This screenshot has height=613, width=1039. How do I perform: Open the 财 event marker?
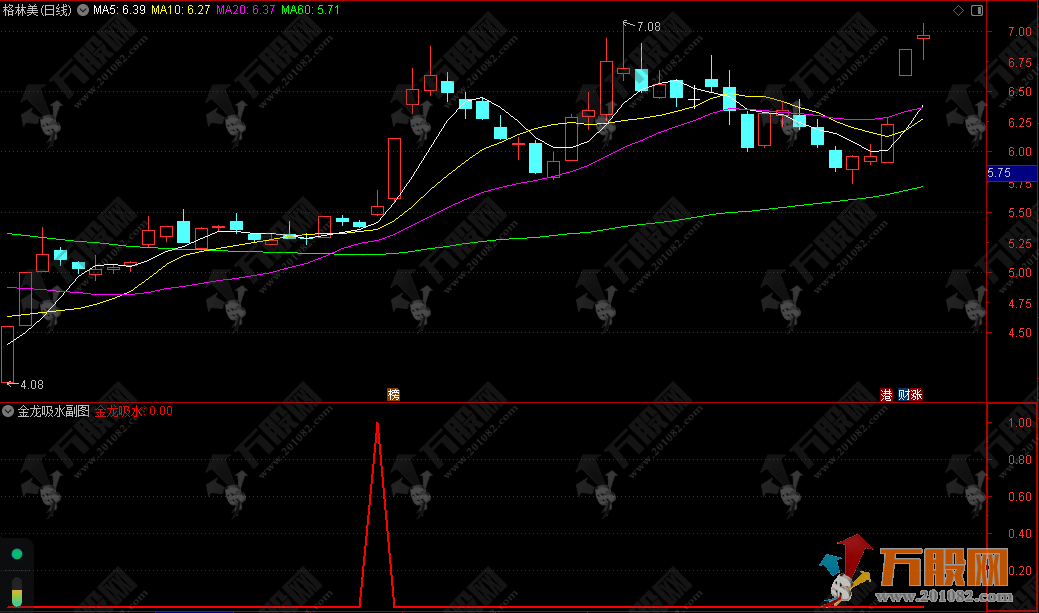904,395
